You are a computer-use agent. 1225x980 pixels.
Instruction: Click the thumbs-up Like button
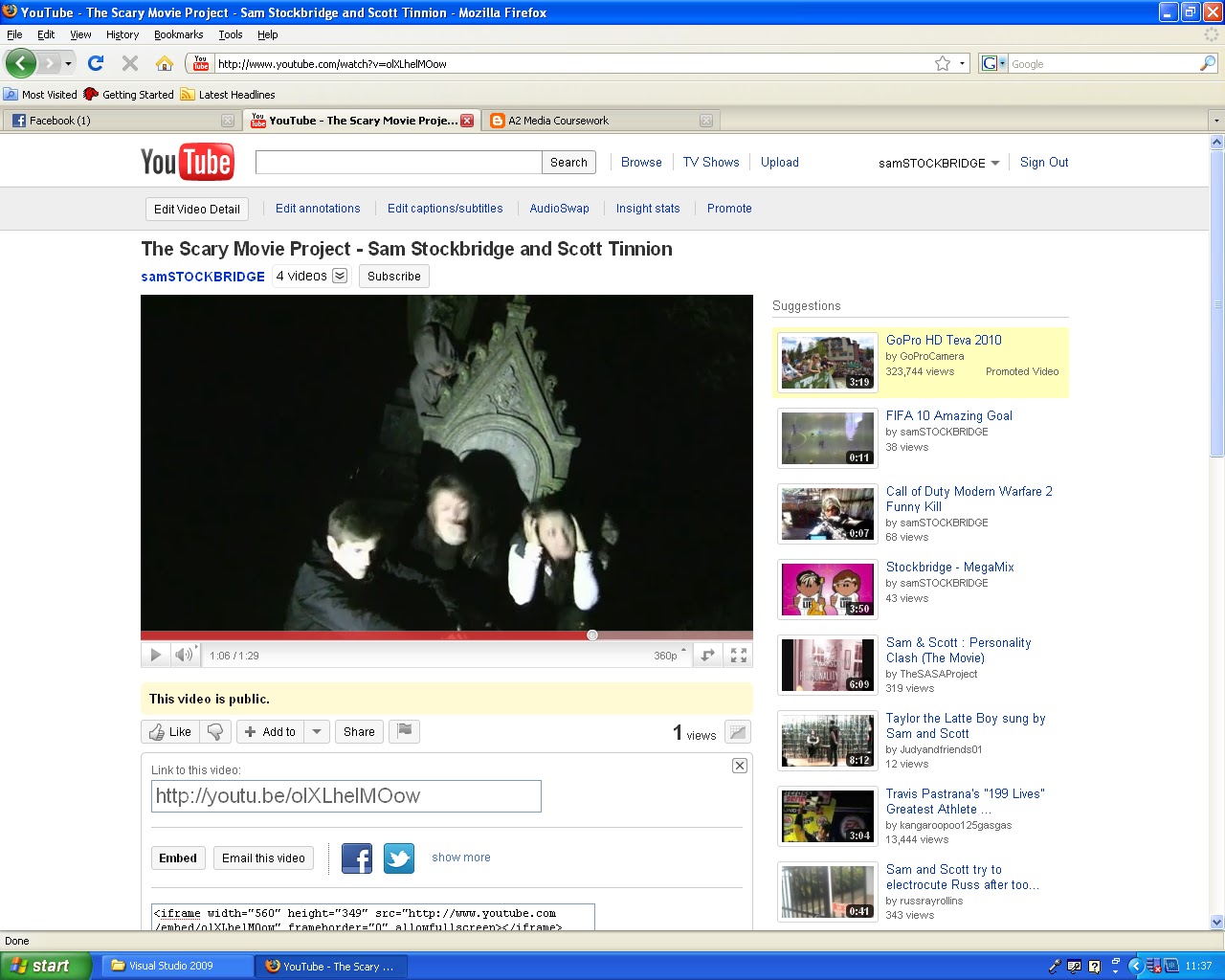[x=170, y=732]
